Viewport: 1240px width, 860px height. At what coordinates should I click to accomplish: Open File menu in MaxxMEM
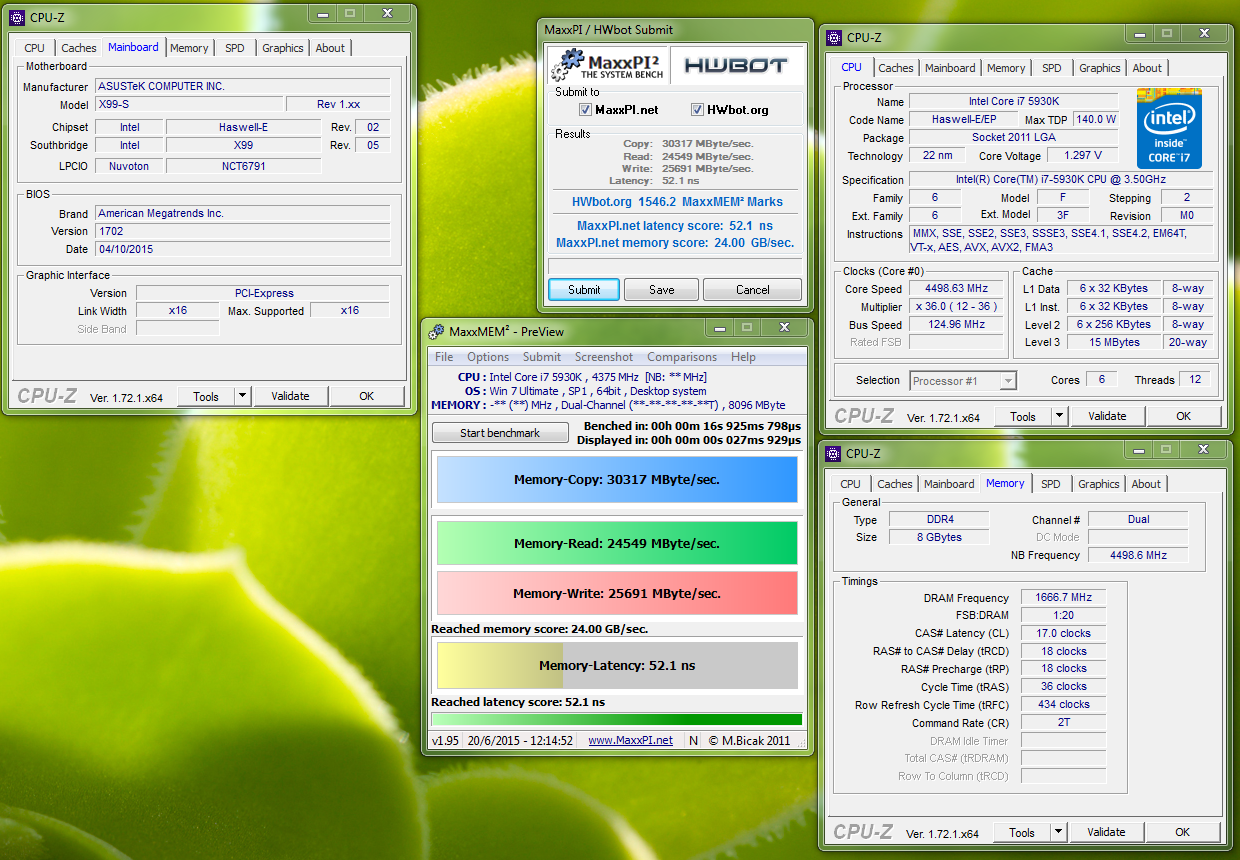click(444, 357)
